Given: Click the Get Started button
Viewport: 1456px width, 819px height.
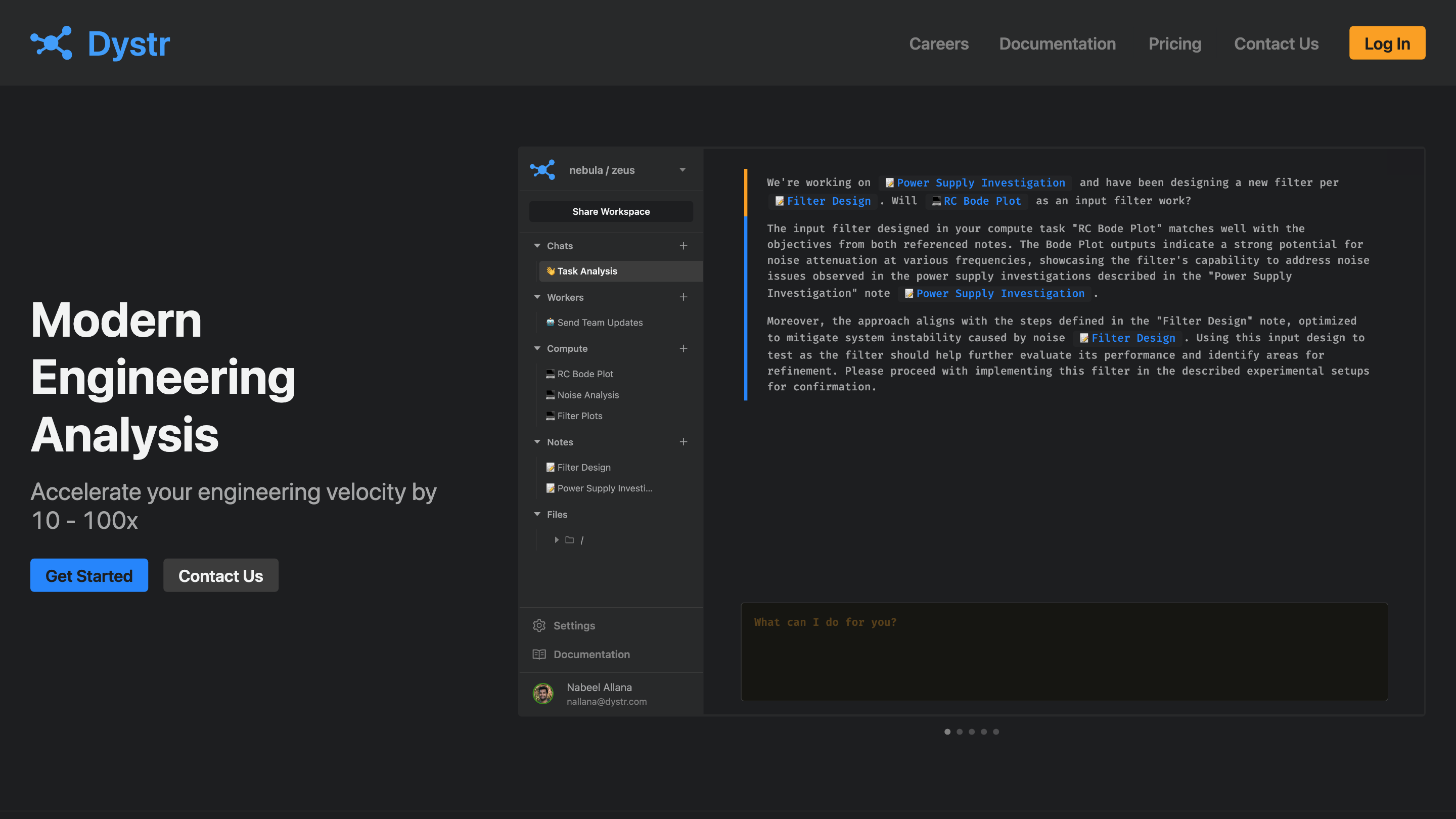Looking at the screenshot, I should tap(89, 575).
